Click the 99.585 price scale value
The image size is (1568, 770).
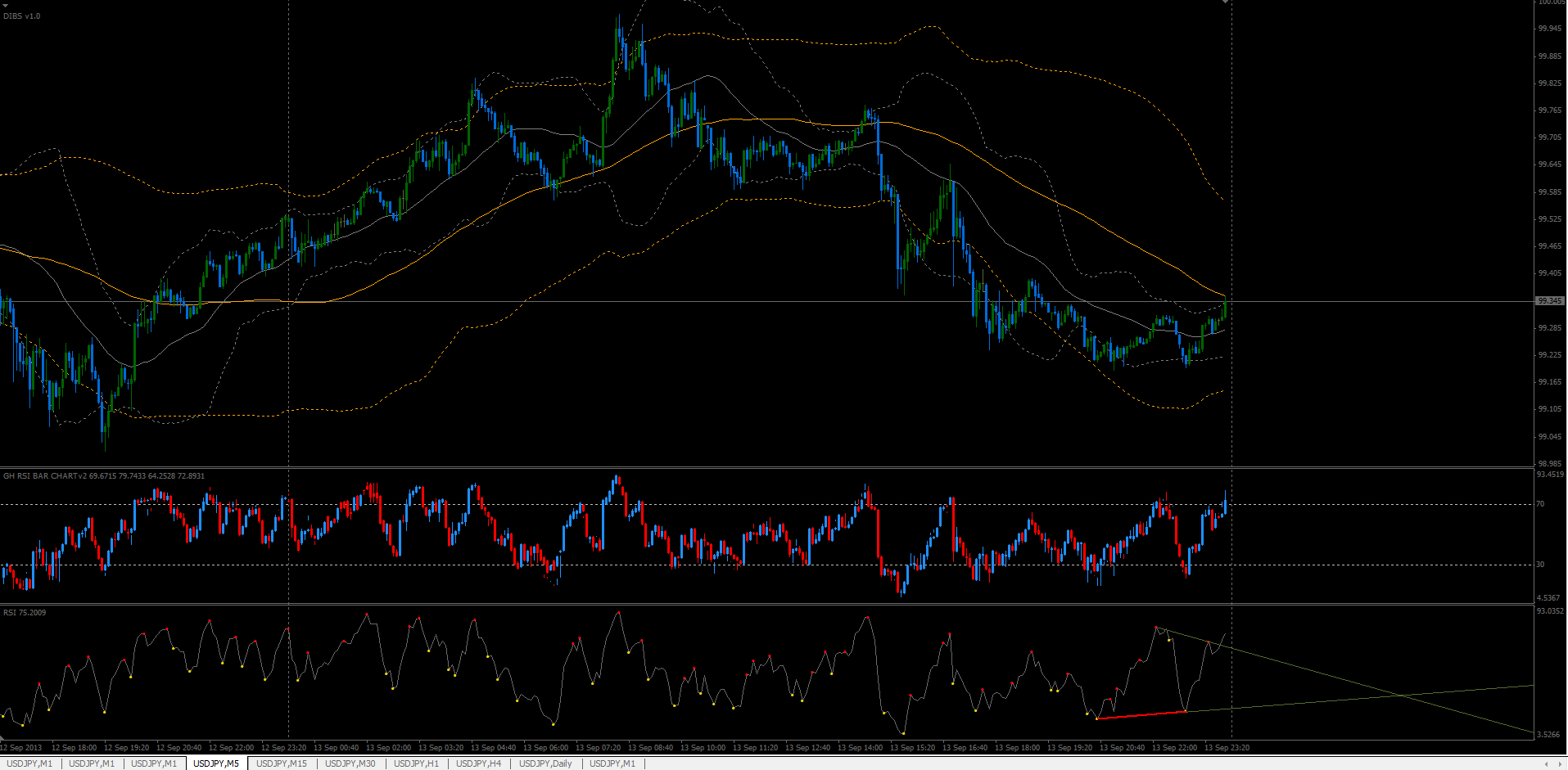(1549, 192)
